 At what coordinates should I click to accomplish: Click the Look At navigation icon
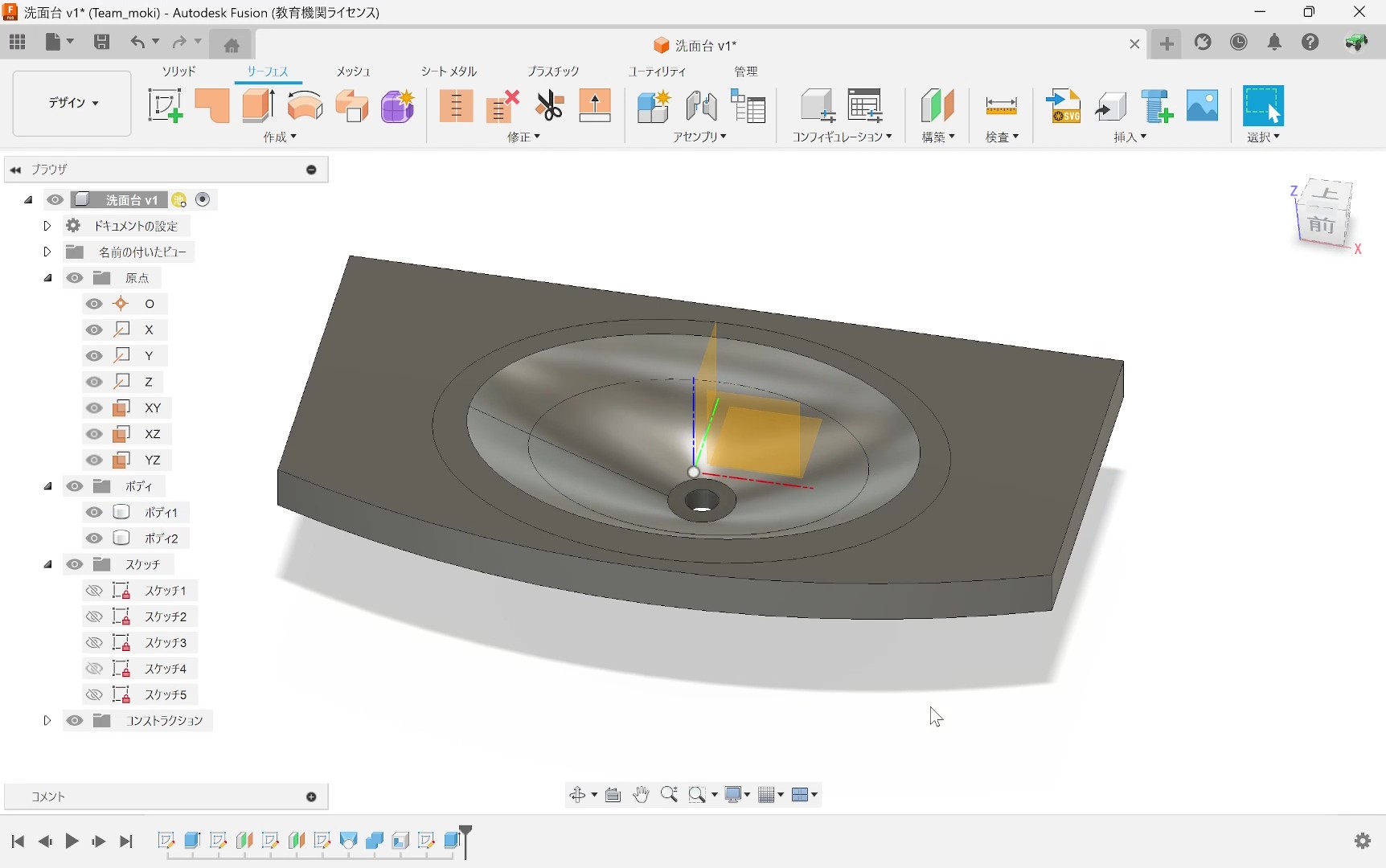pyautogui.click(x=613, y=795)
